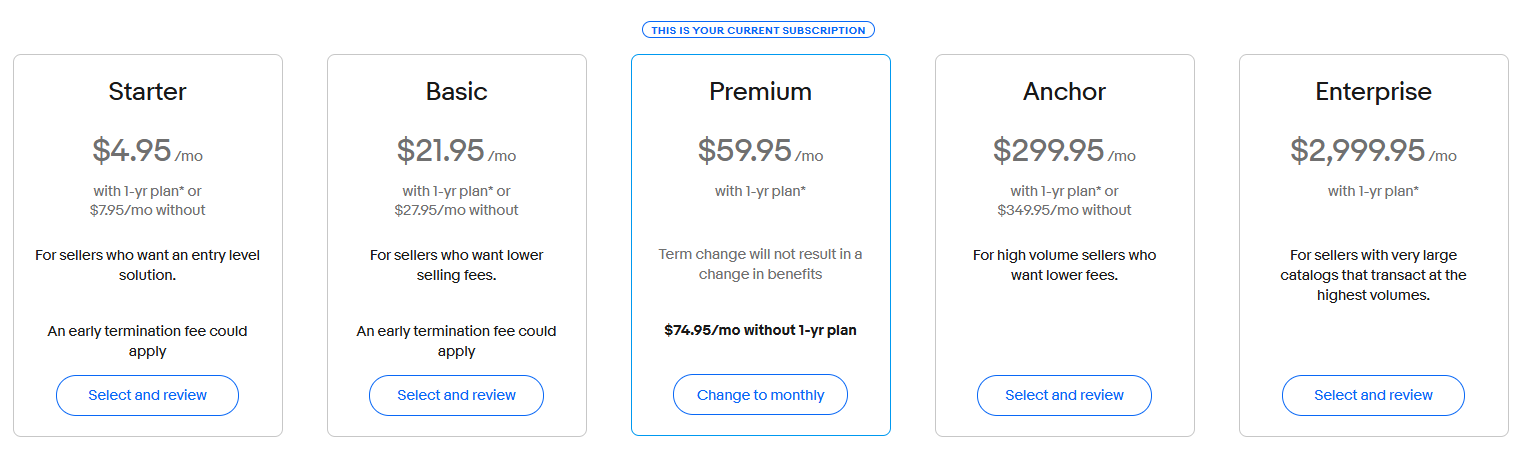Image resolution: width=1524 pixels, height=450 pixels.
Task: Click Select and review under Basic plan
Action: pyautogui.click(x=456, y=395)
